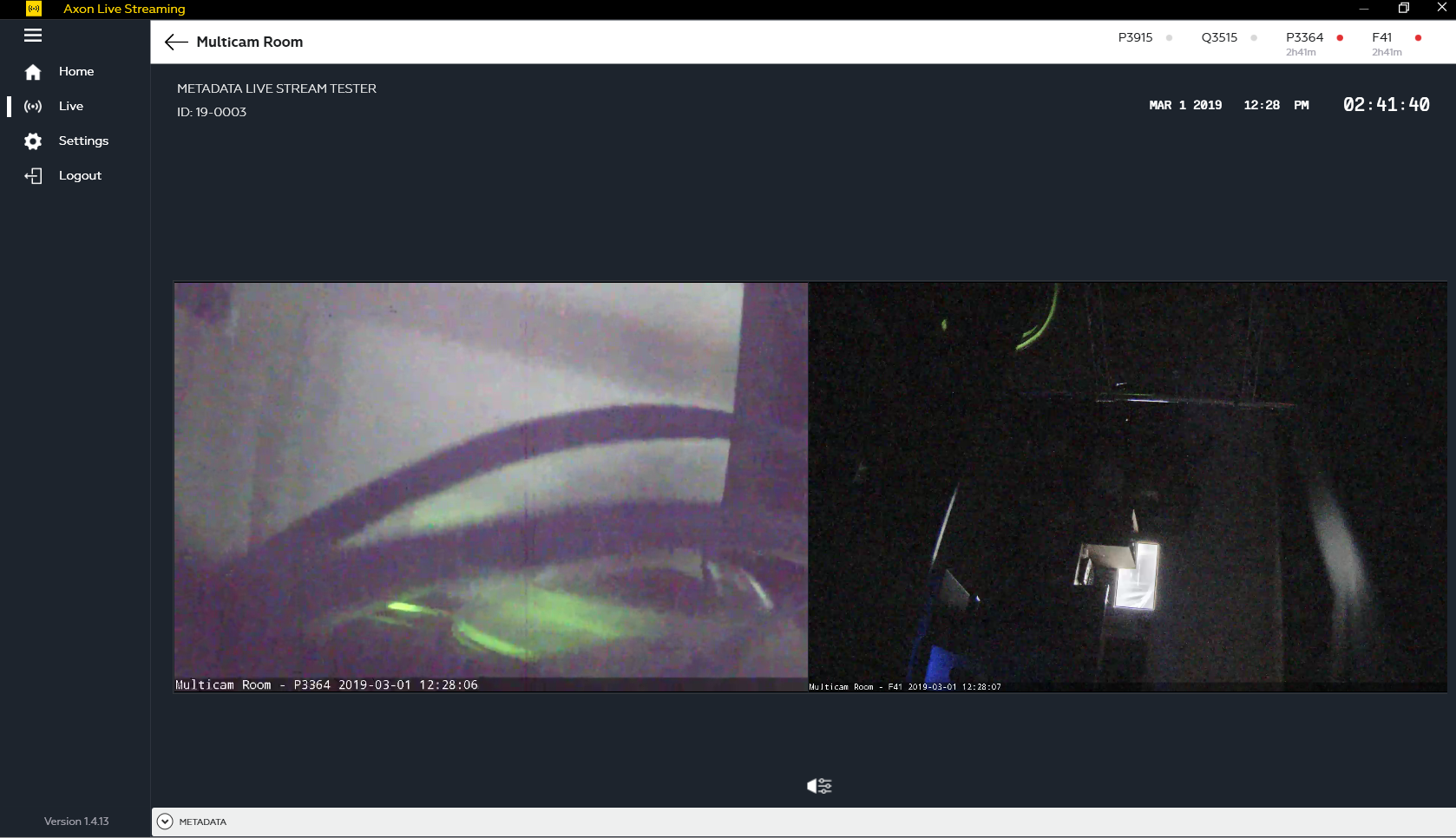Select the Home menu item
The width and height of the screenshot is (1456, 838).
click(76, 72)
